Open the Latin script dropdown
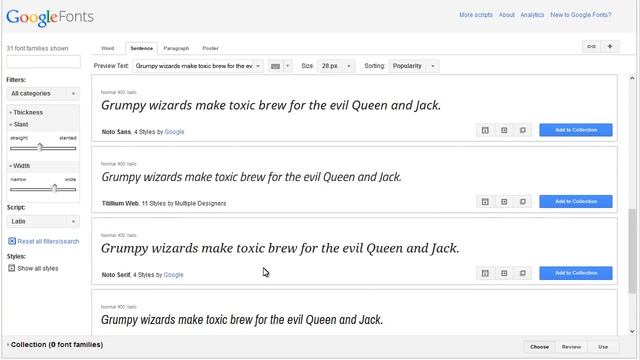 pos(43,221)
